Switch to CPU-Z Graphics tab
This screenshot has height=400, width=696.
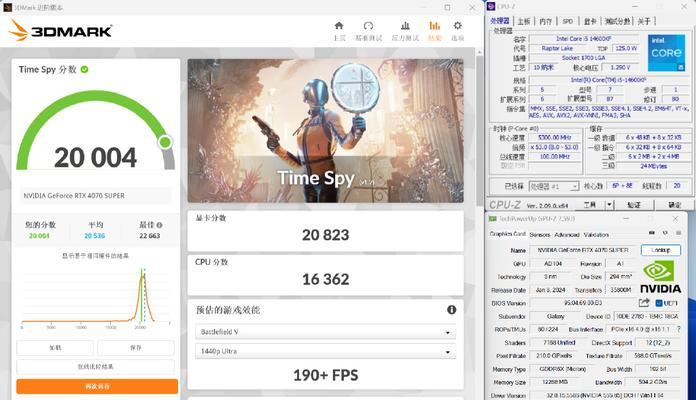point(590,21)
